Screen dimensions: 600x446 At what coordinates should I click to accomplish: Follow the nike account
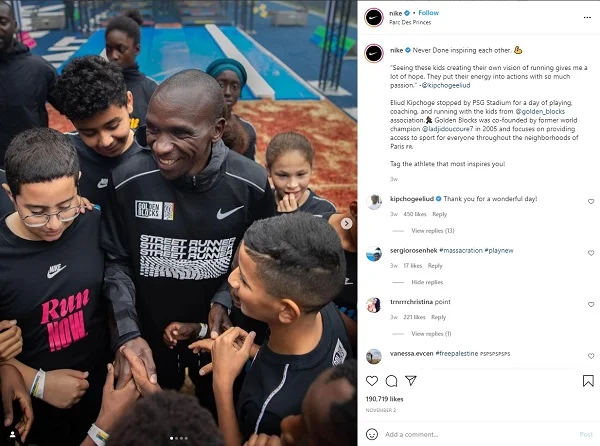coord(429,13)
